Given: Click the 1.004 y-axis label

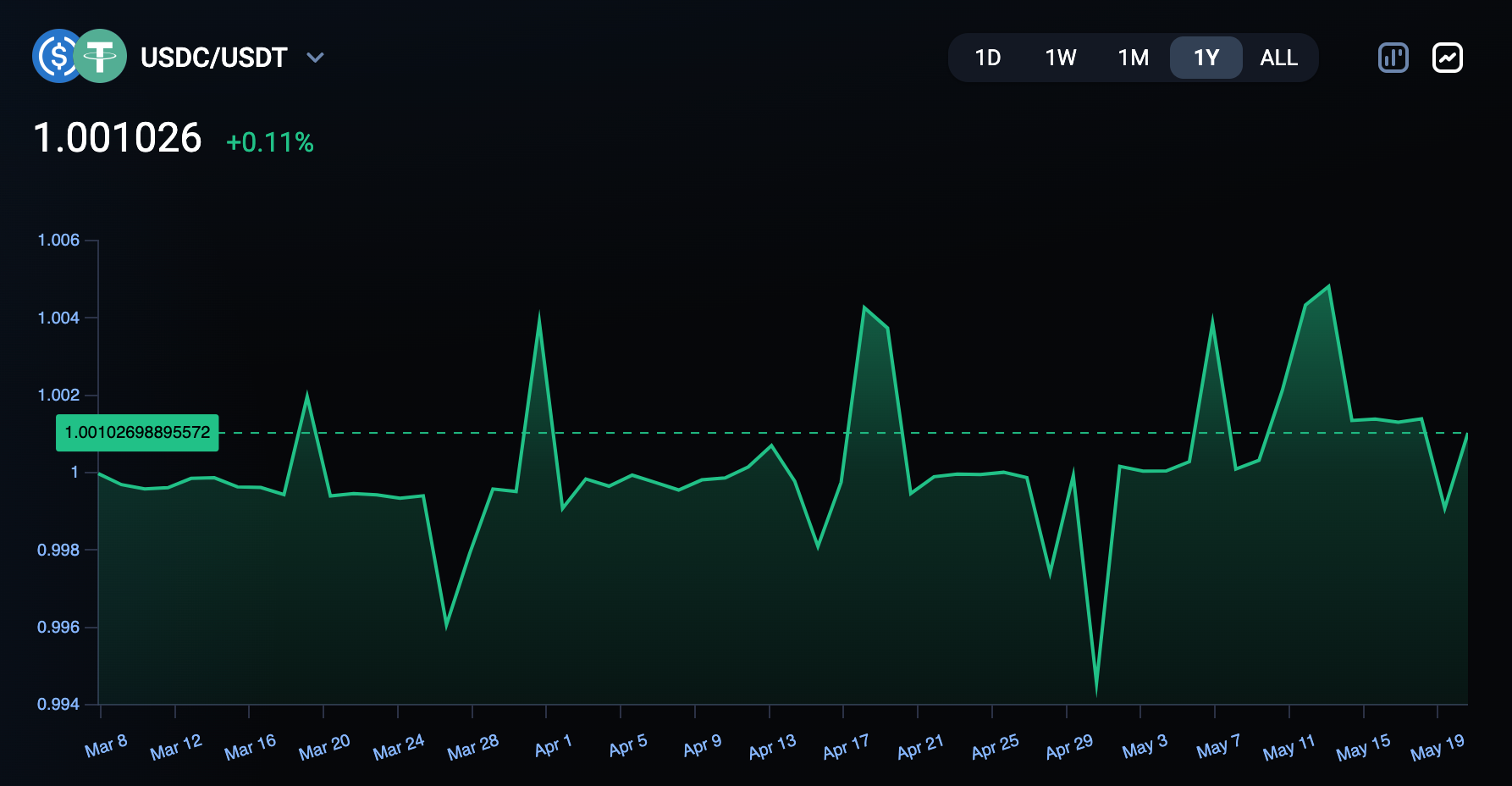Looking at the screenshot, I should coord(58,318).
